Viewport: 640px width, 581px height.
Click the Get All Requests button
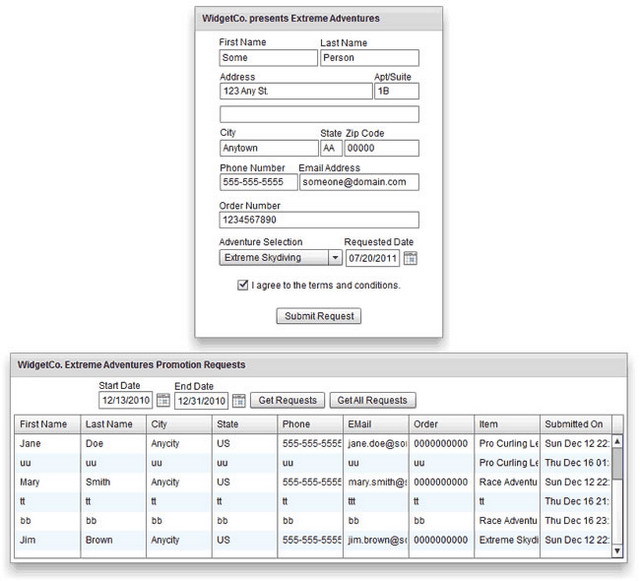[x=372, y=400]
